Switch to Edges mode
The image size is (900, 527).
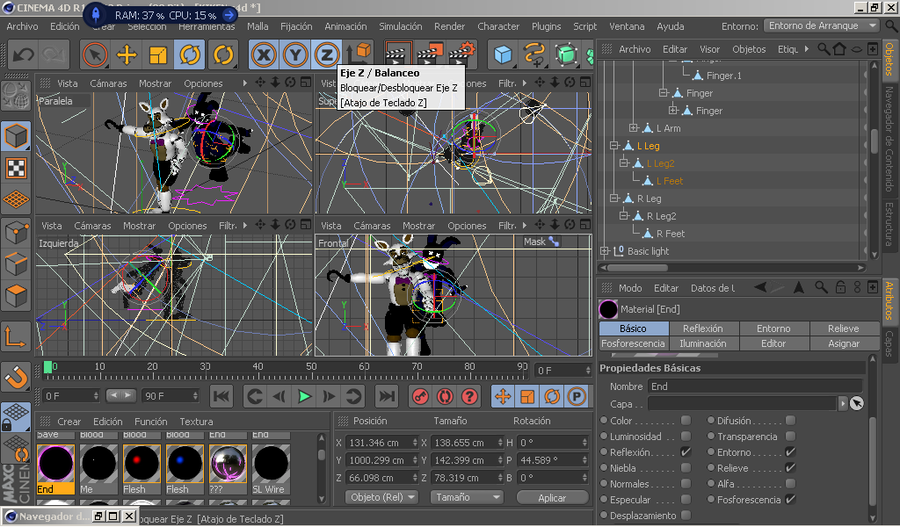[x=16, y=264]
